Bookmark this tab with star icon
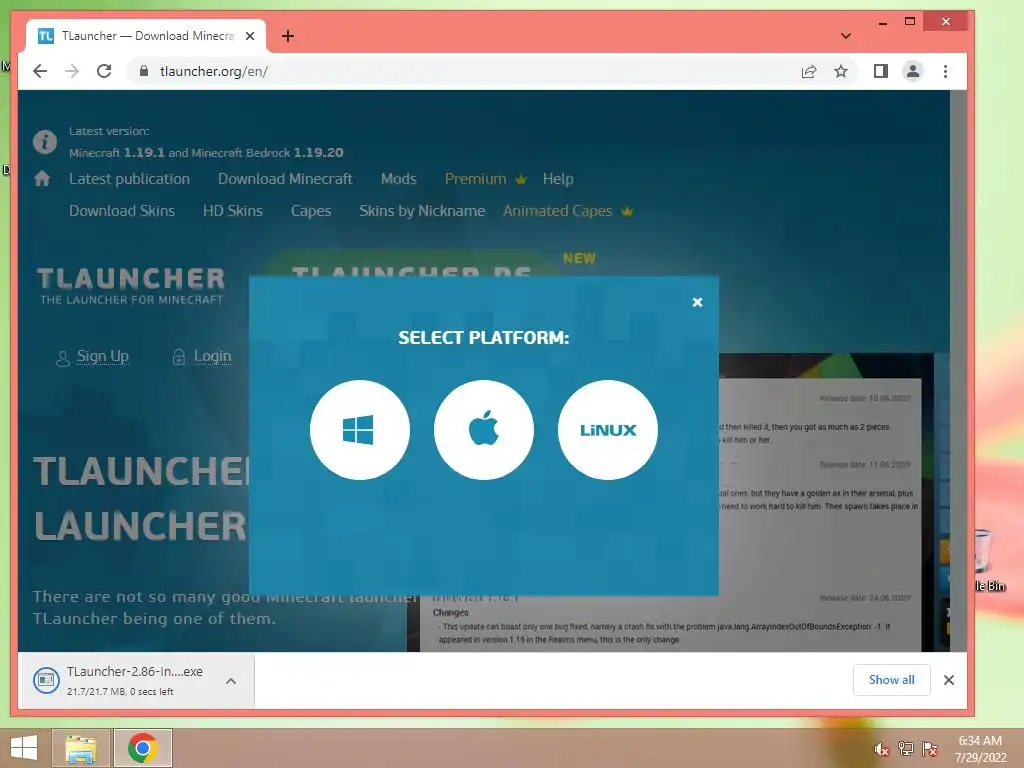 coord(840,71)
